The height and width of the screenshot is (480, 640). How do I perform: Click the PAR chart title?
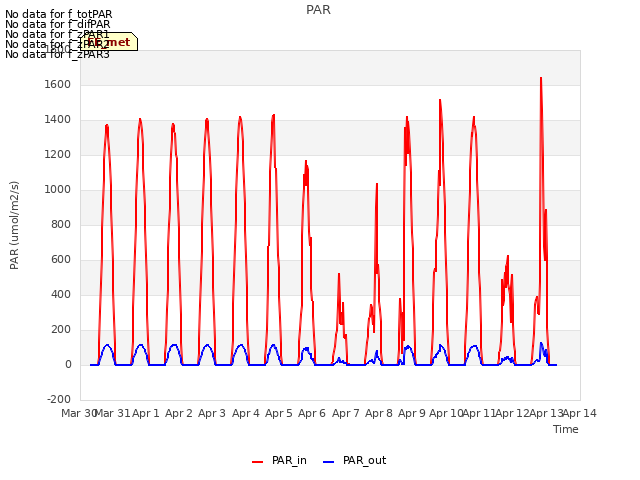coord(318,10)
